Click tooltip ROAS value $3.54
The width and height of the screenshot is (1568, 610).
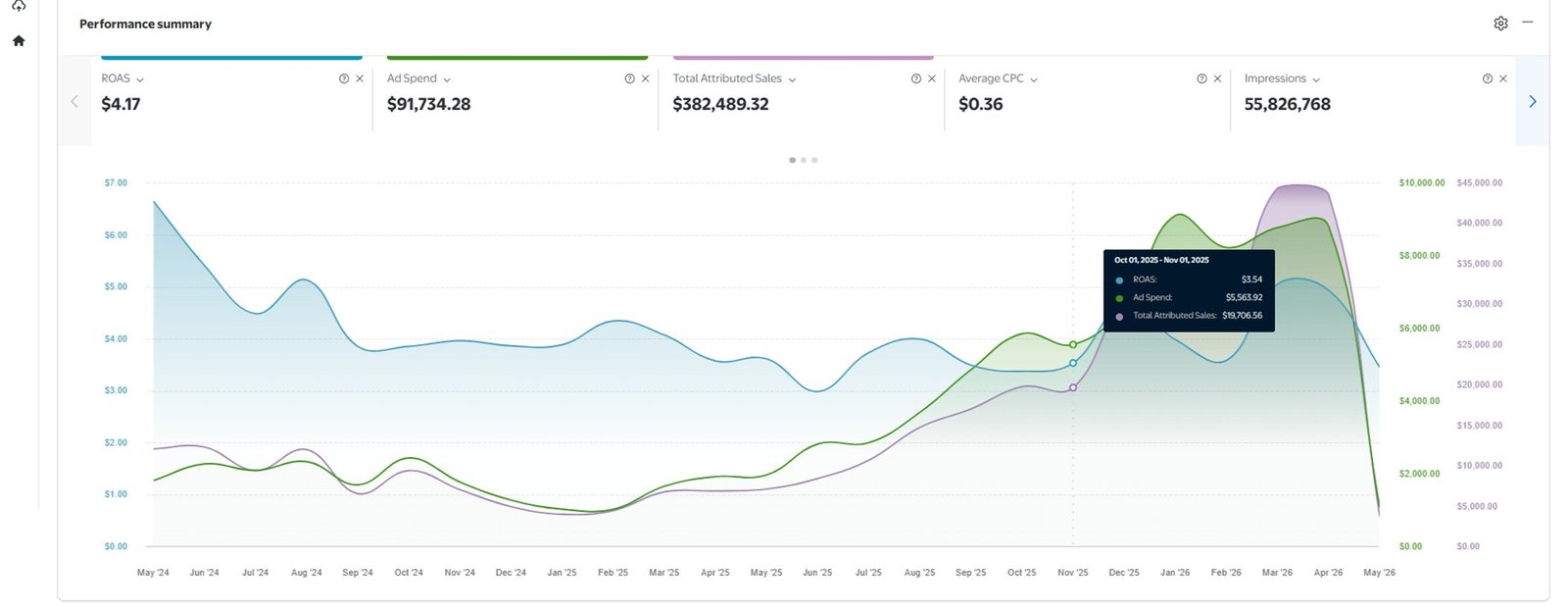[1251, 280]
